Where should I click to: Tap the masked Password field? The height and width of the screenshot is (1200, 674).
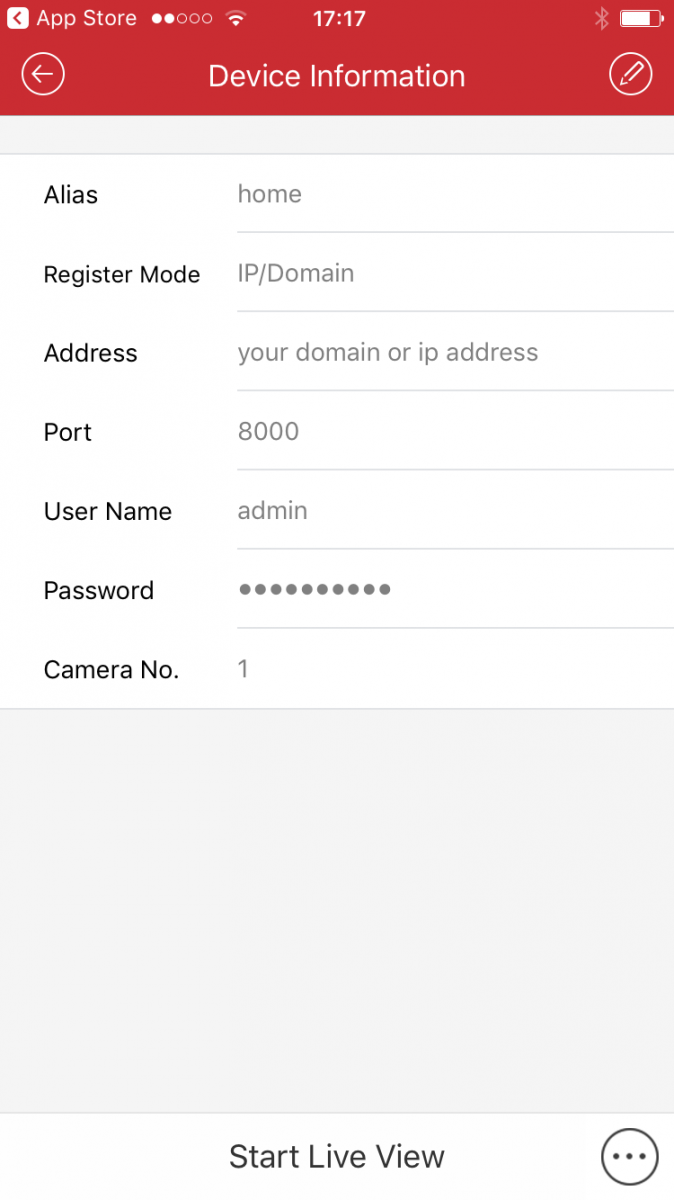pos(314,589)
